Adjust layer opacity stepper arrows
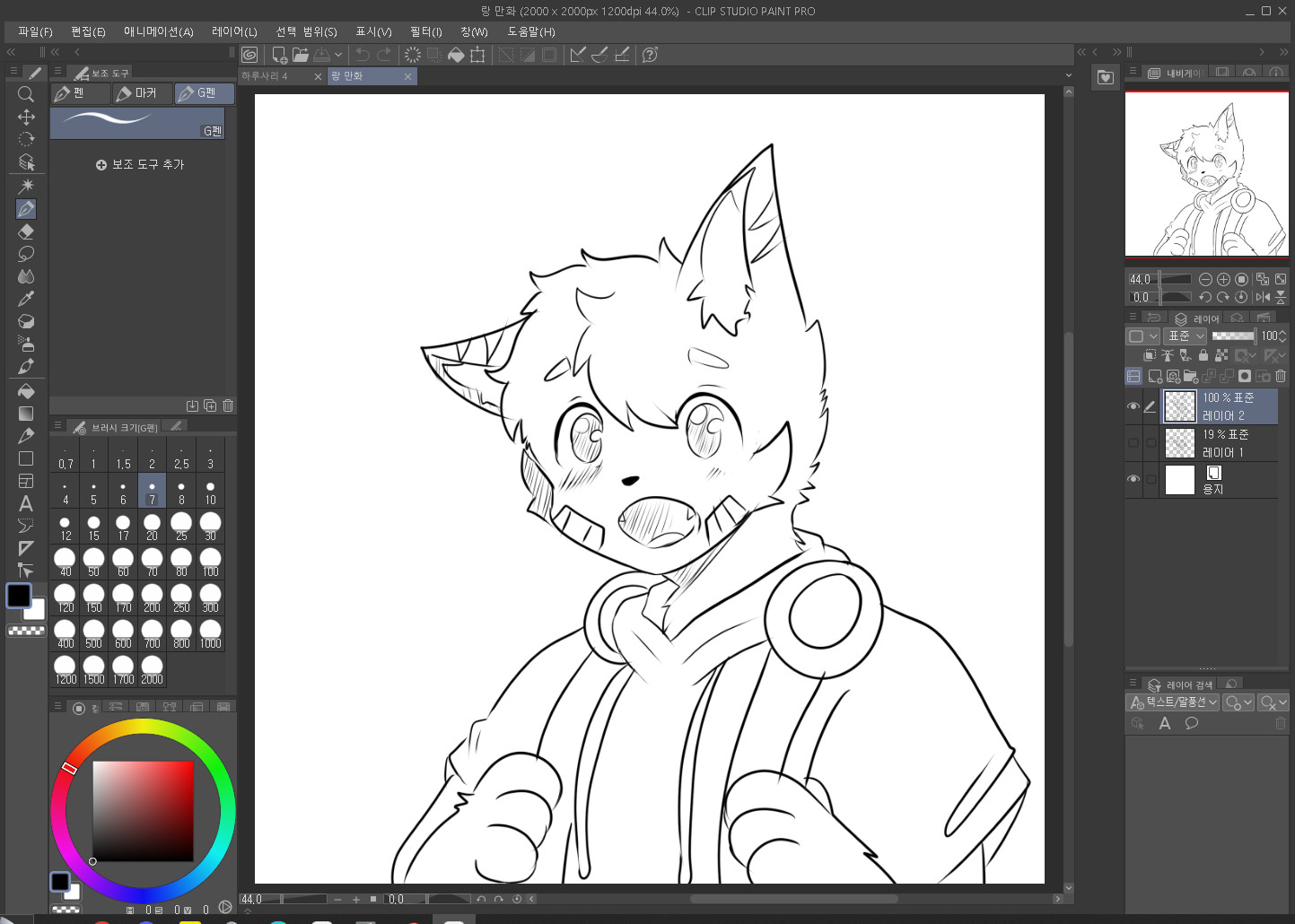1295x924 pixels. pyautogui.click(x=1282, y=336)
